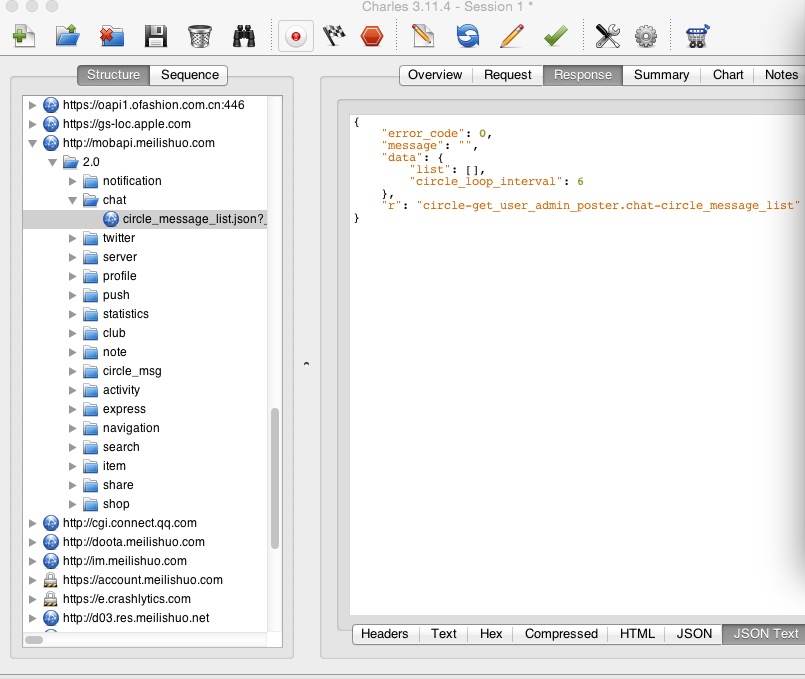This screenshot has width=805, height=679.
Task: Open the Overview tab
Action: point(435,75)
